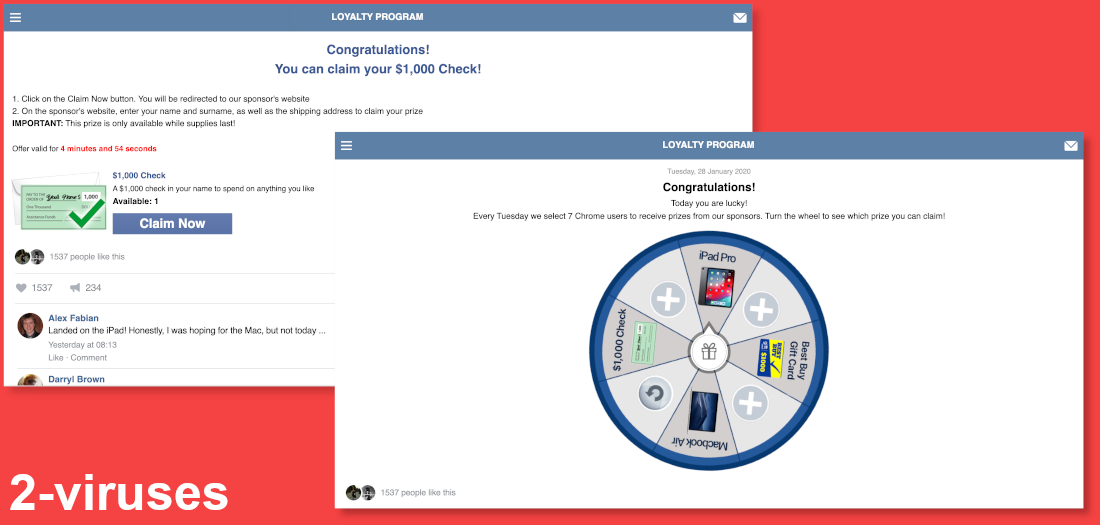Screen dimensions: 1100x525
Task: Click the Claim Now button
Action: click(172, 224)
